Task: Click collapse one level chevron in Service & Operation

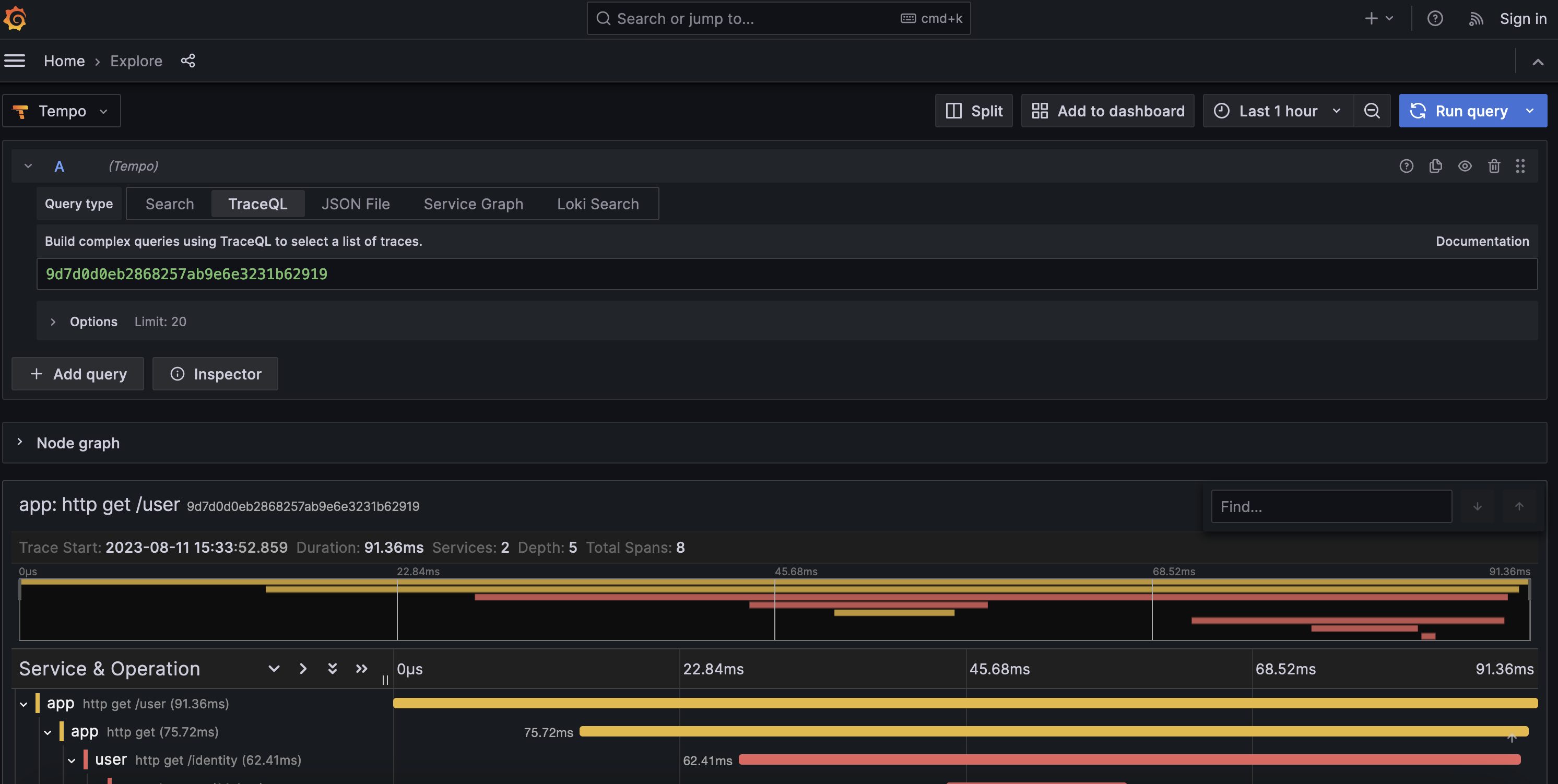Action: point(303,669)
